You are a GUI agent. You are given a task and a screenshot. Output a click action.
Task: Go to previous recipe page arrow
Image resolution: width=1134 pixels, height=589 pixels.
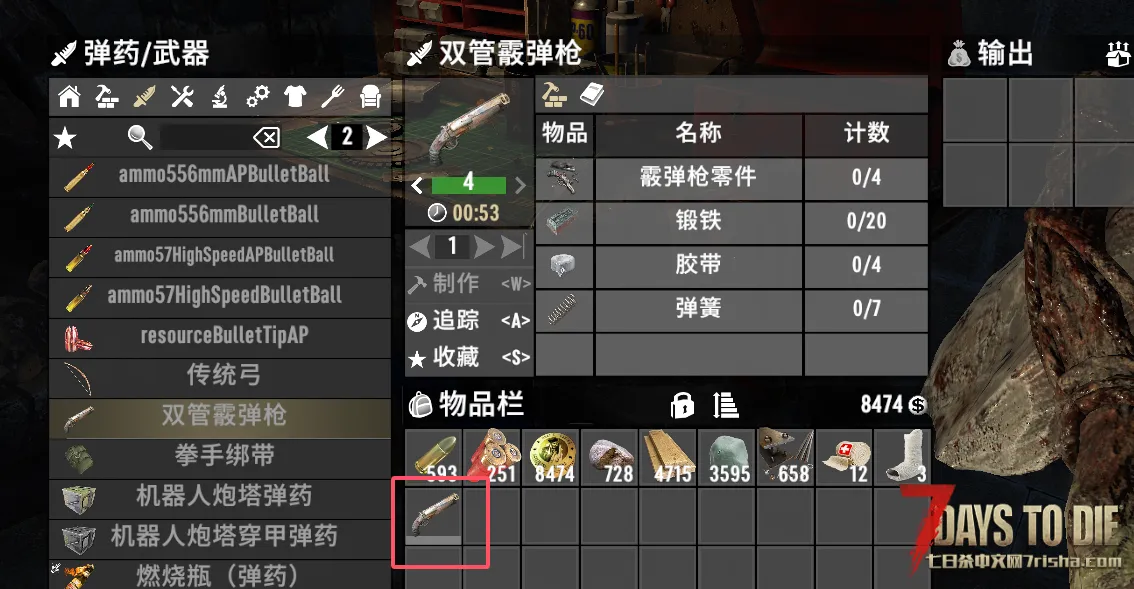317,137
